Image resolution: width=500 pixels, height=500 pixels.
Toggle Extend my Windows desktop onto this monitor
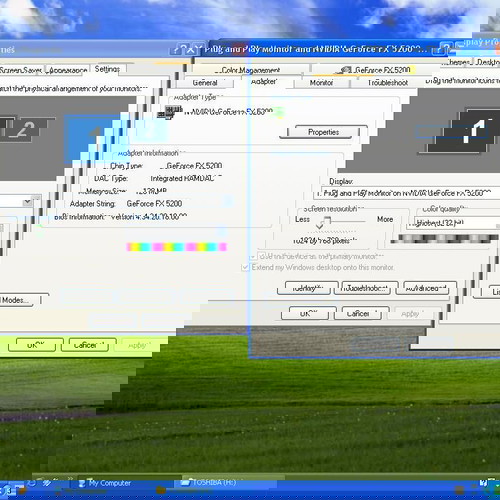246,267
